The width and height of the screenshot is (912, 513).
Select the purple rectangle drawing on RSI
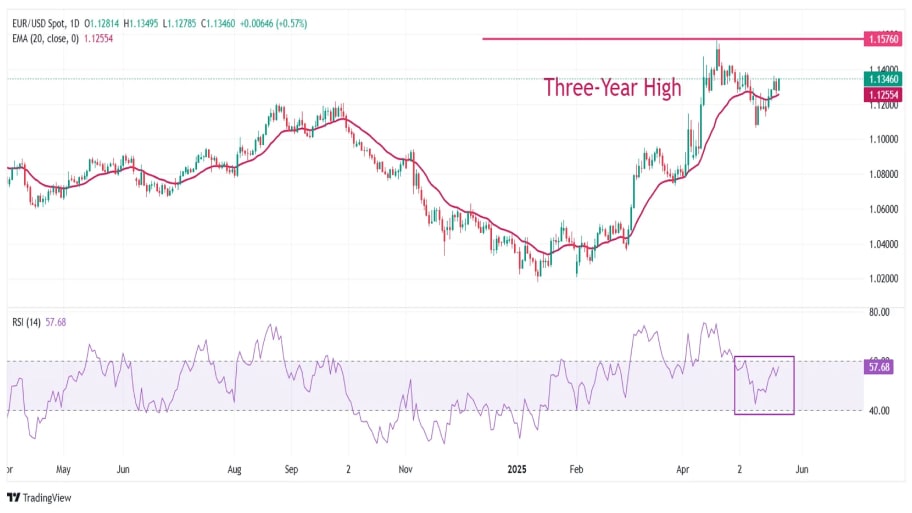click(x=764, y=385)
